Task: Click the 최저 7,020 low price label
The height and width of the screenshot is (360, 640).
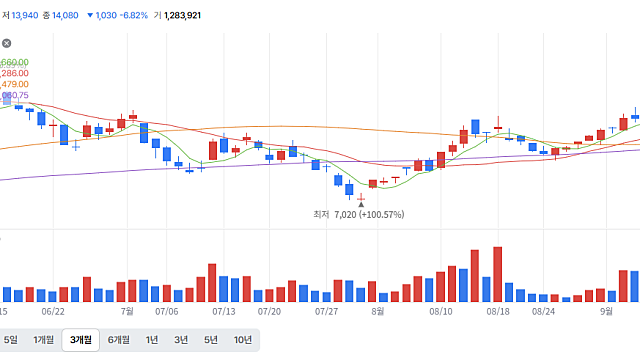Action: click(x=359, y=214)
